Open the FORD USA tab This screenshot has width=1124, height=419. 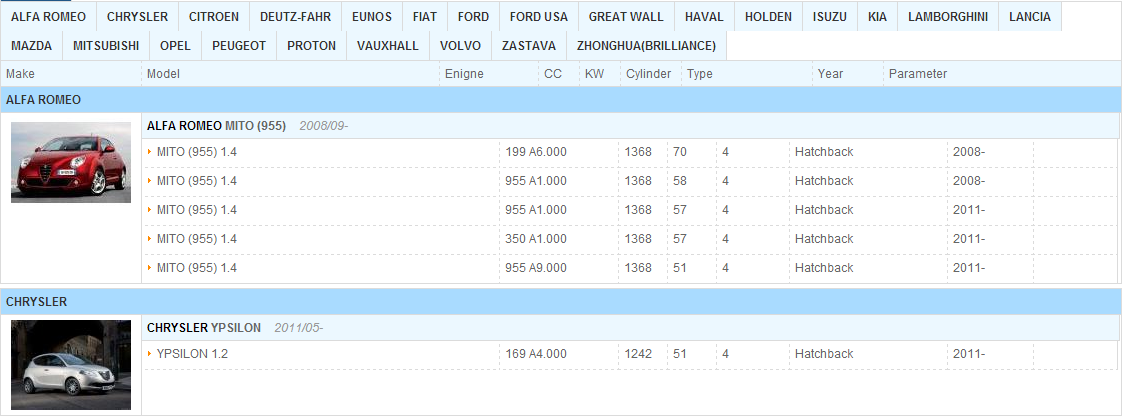(538, 16)
